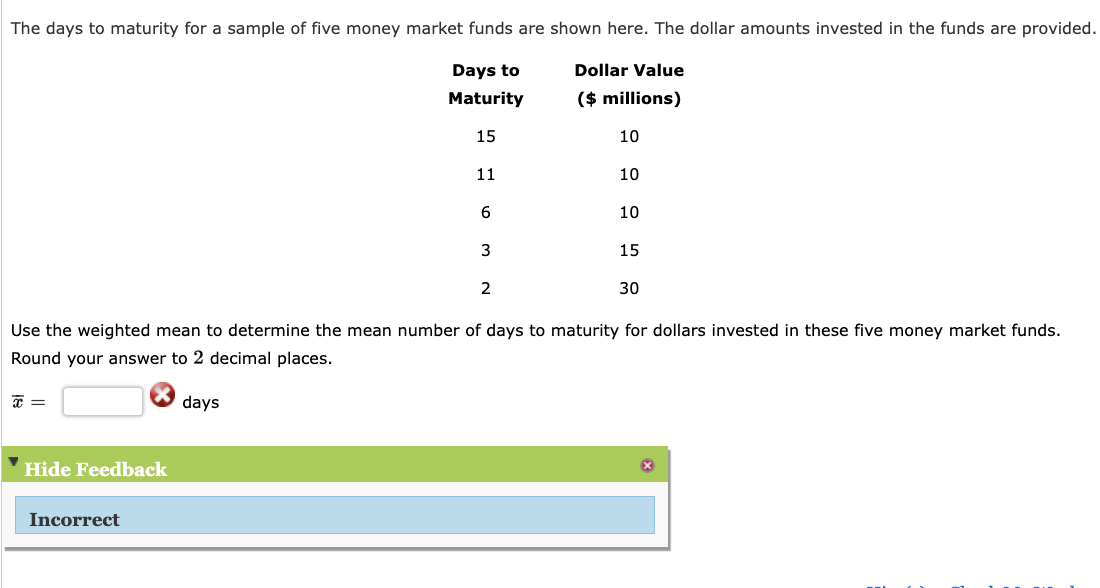Click the ($ millions) subheader text

click(x=628, y=98)
